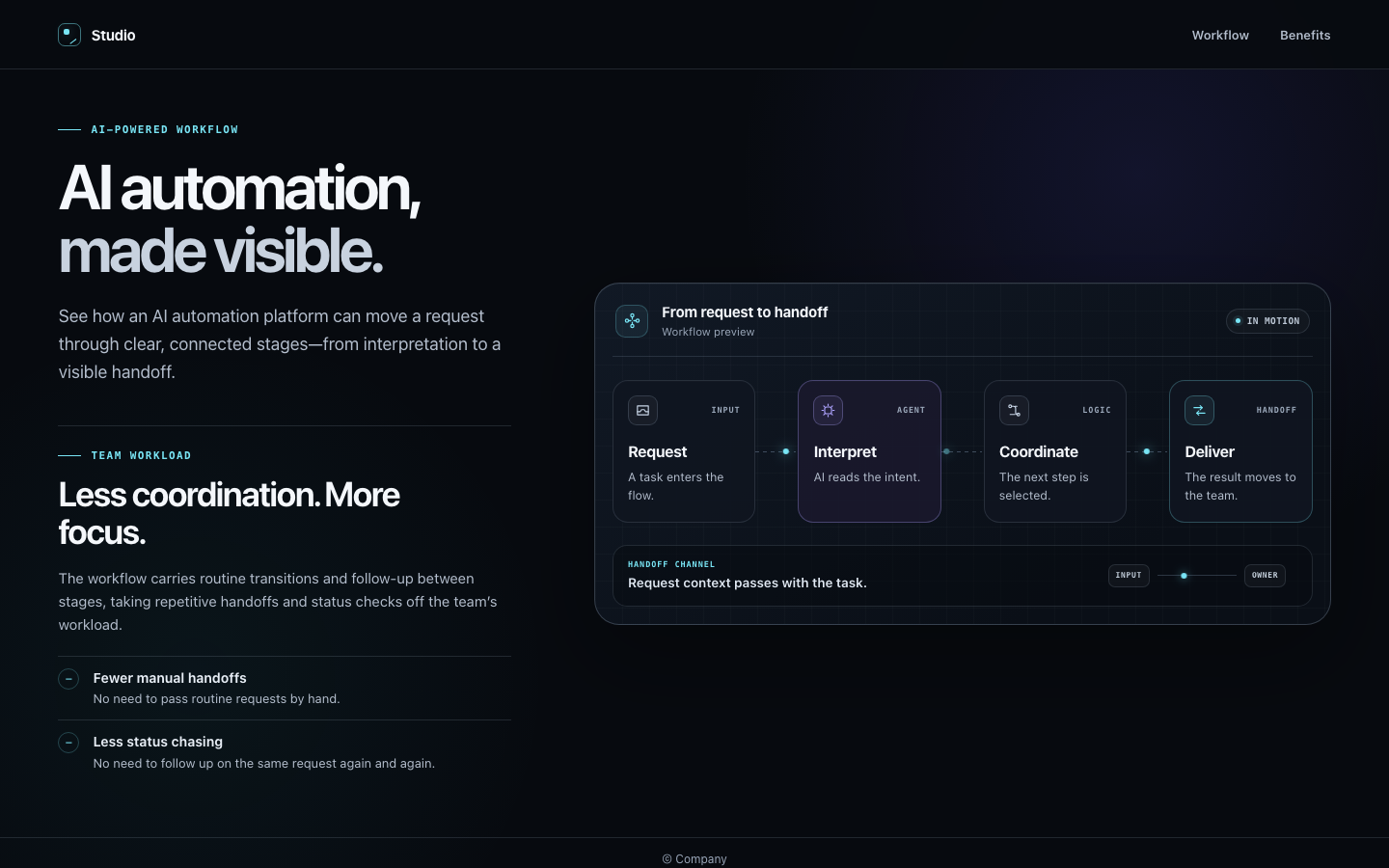Click 'The result moves to the team.' description
The width and height of the screenshot is (1389, 868).
pyautogui.click(x=1240, y=486)
